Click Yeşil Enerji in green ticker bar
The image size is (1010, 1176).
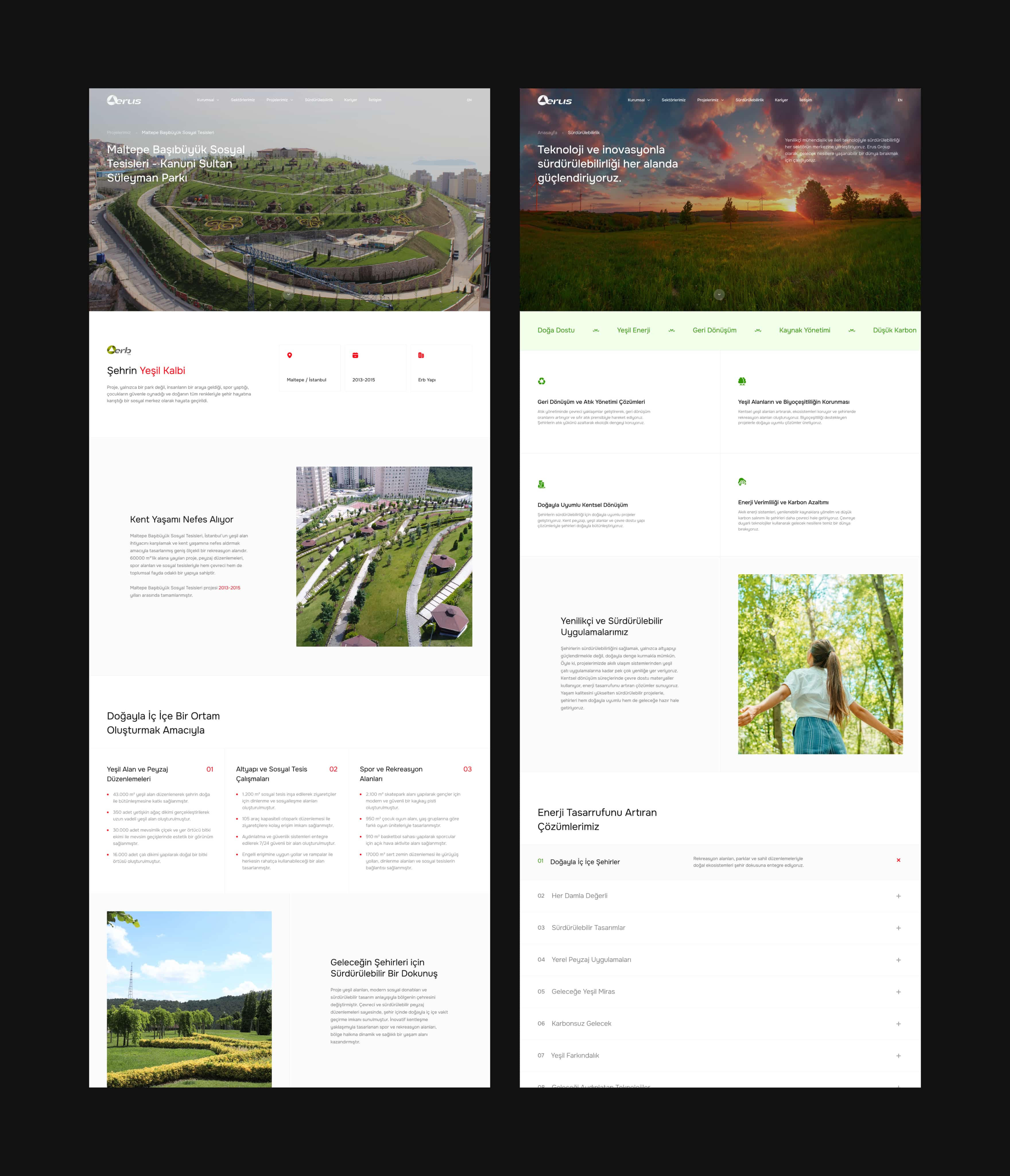(x=633, y=330)
